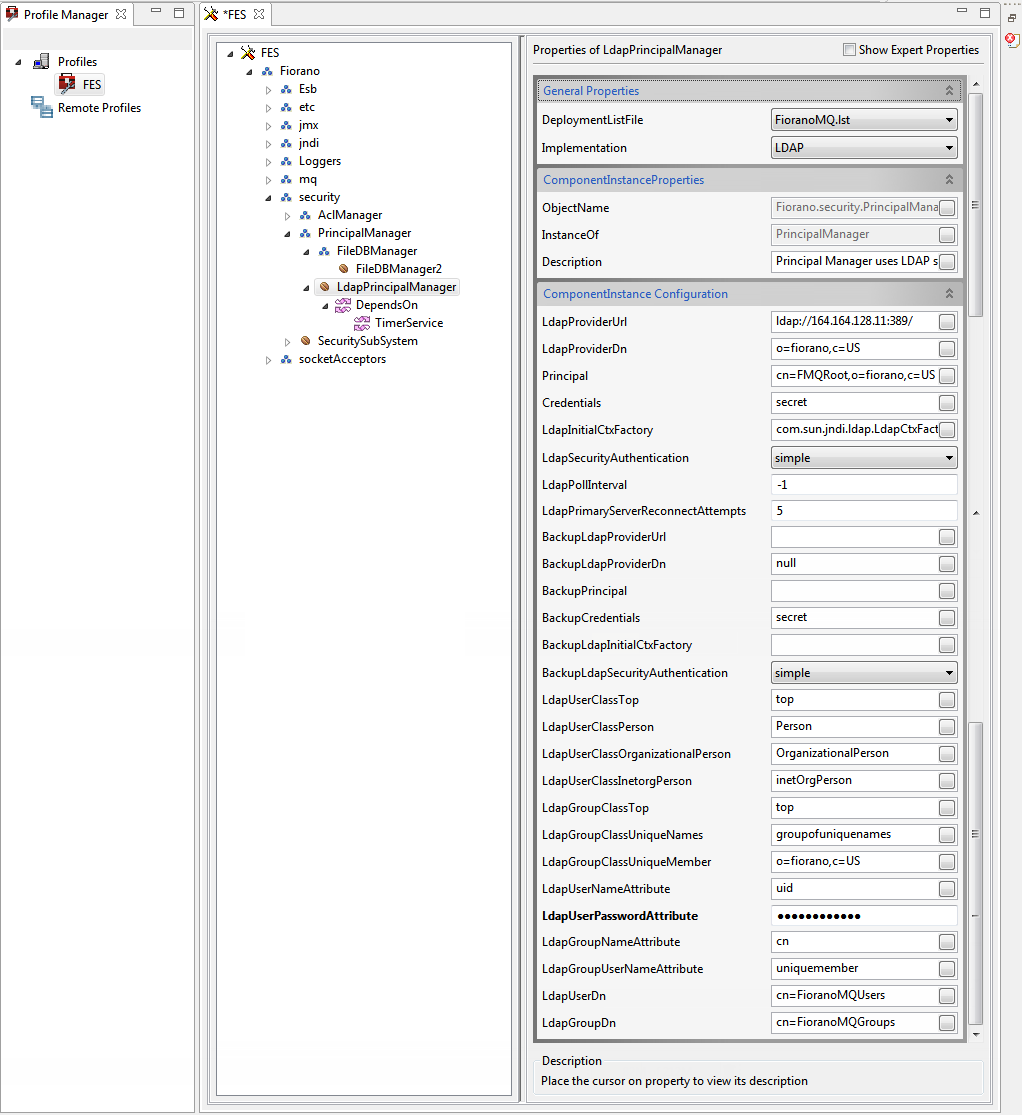The image size is (1022, 1115).
Task: Expand the AclManager tree node arrow
Action: point(287,215)
